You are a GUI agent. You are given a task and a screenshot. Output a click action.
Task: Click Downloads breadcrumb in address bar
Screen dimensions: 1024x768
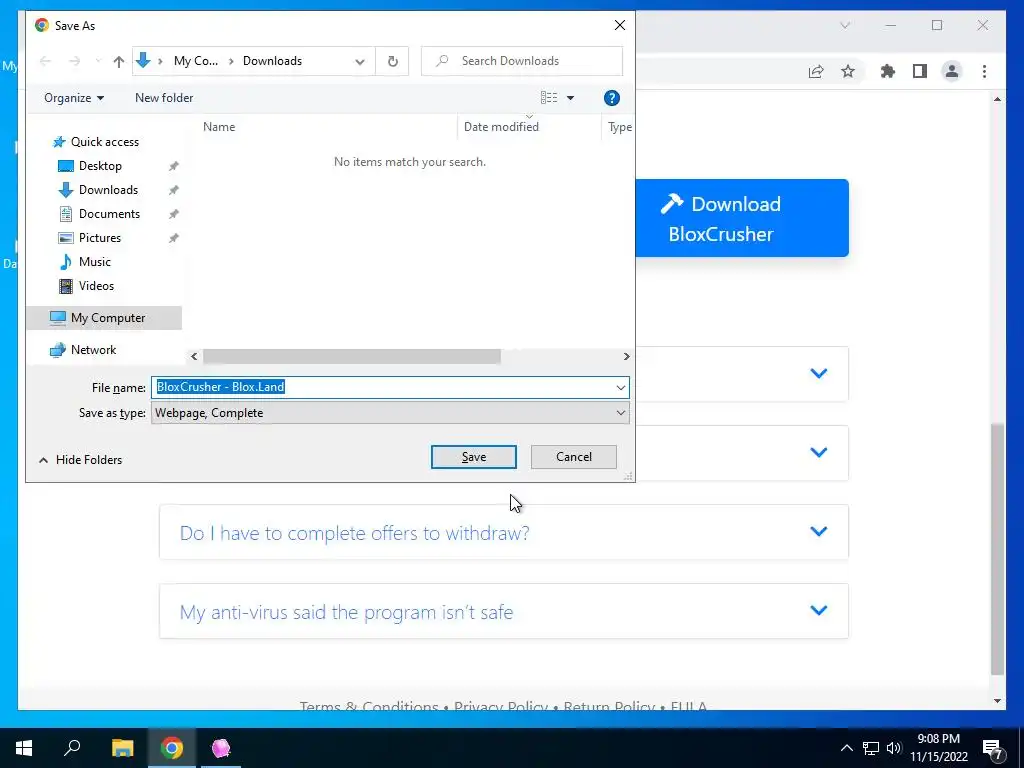(x=272, y=61)
